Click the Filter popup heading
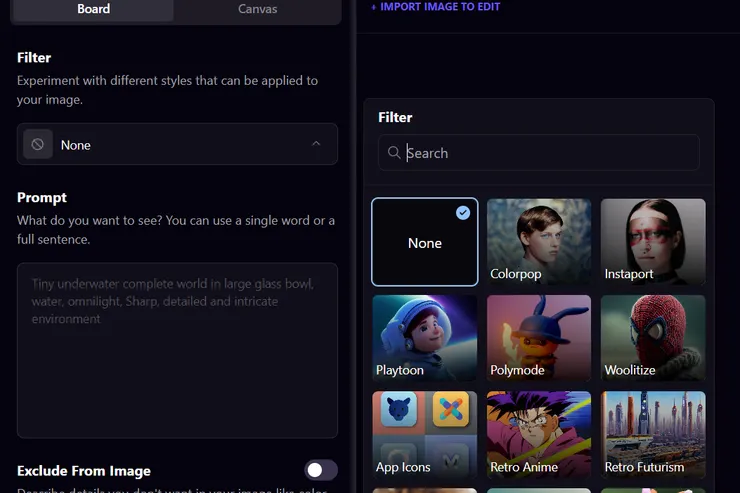Viewport: 740px width, 493px height. point(395,117)
